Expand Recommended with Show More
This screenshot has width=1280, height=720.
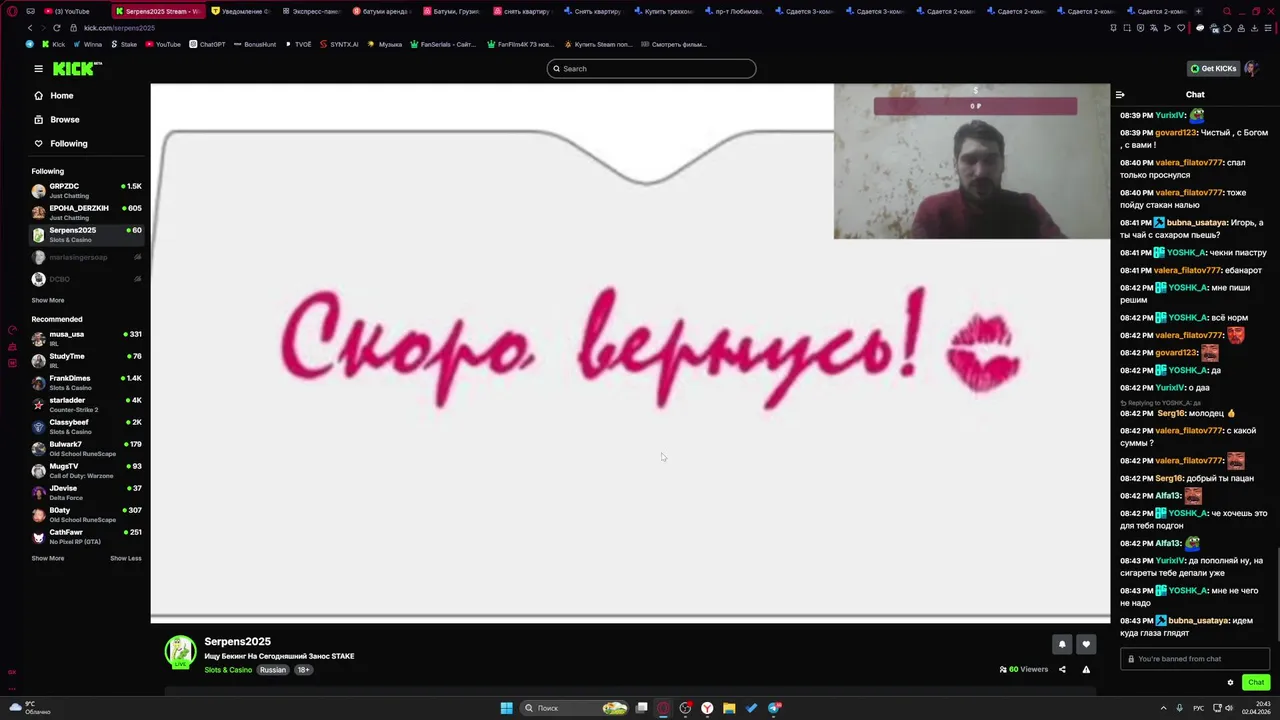pos(47,558)
